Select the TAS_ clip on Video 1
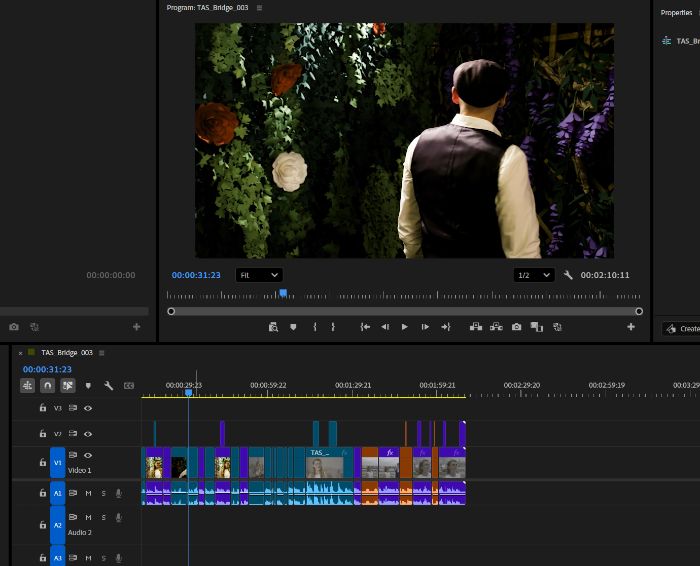The image size is (700, 566). point(329,463)
